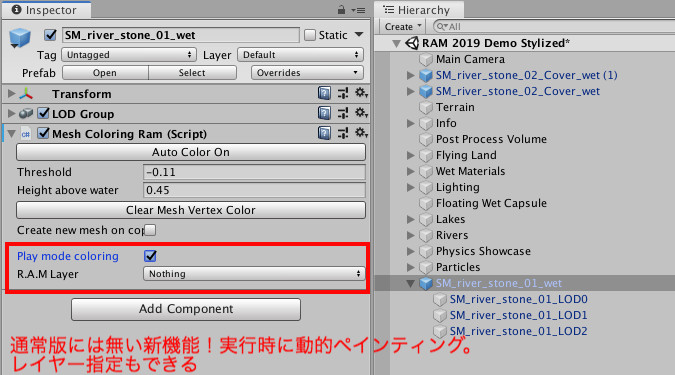This screenshot has width=675, height=375.
Task: Open the Hierarchy Create menu
Action: (403, 27)
